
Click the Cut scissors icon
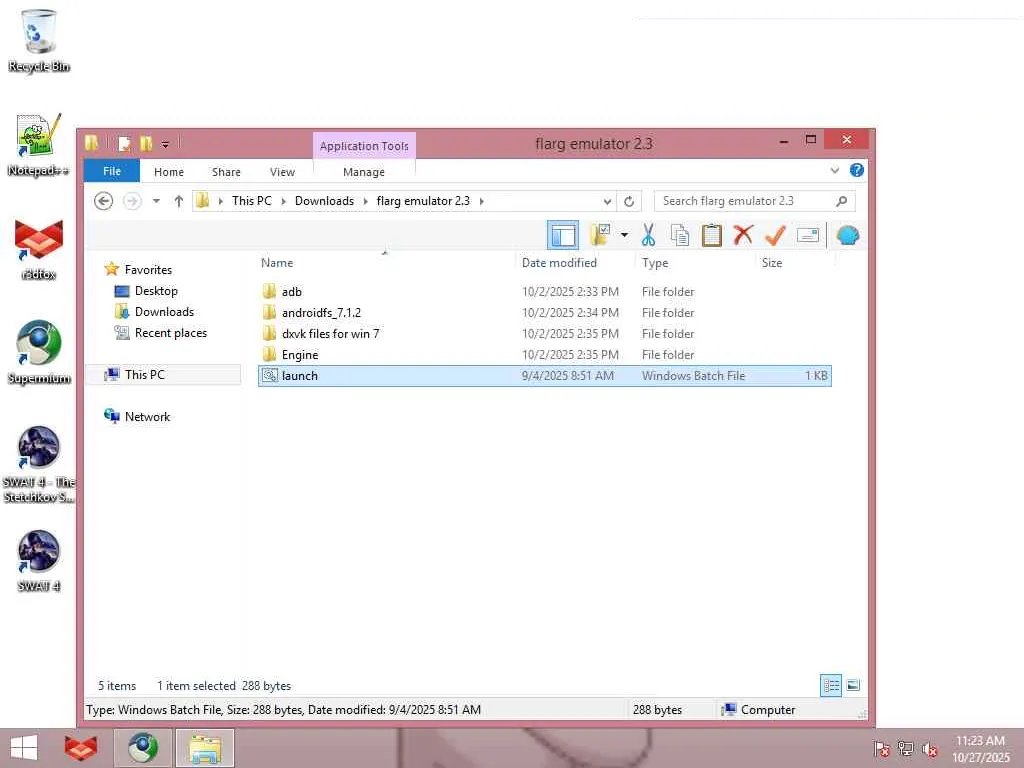pyautogui.click(x=648, y=235)
